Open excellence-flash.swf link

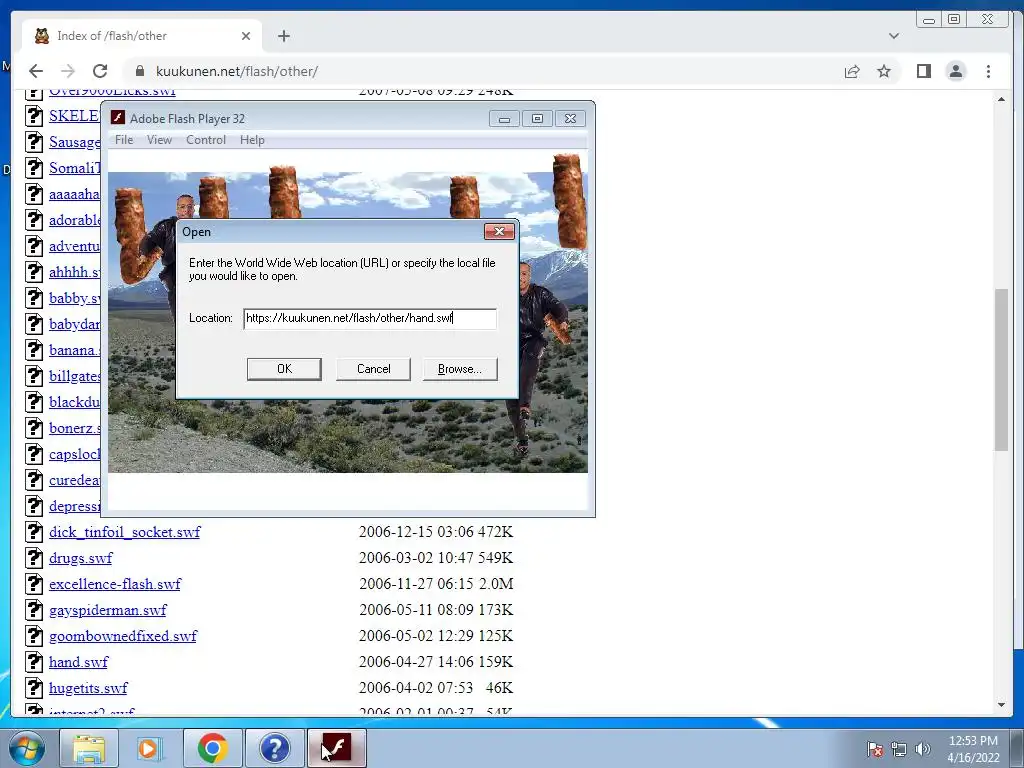(x=115, y=584)
